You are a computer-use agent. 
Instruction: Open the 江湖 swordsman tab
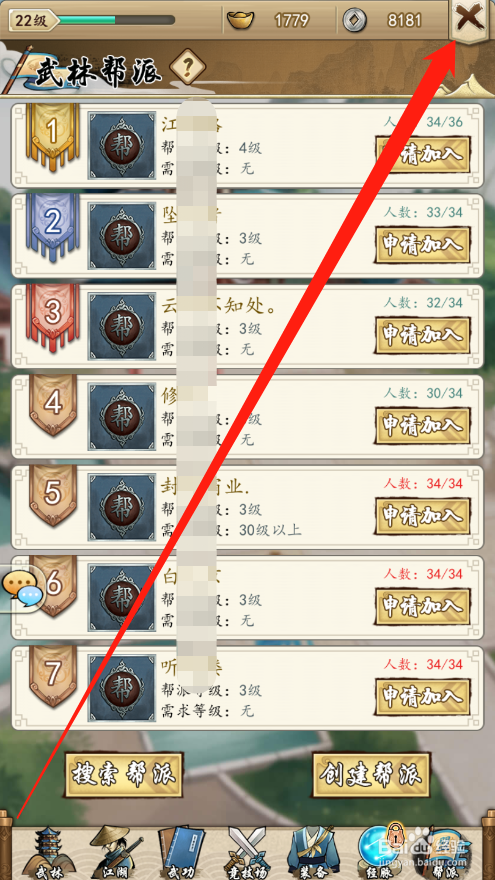pyautogui.click(x=115, y=853)
